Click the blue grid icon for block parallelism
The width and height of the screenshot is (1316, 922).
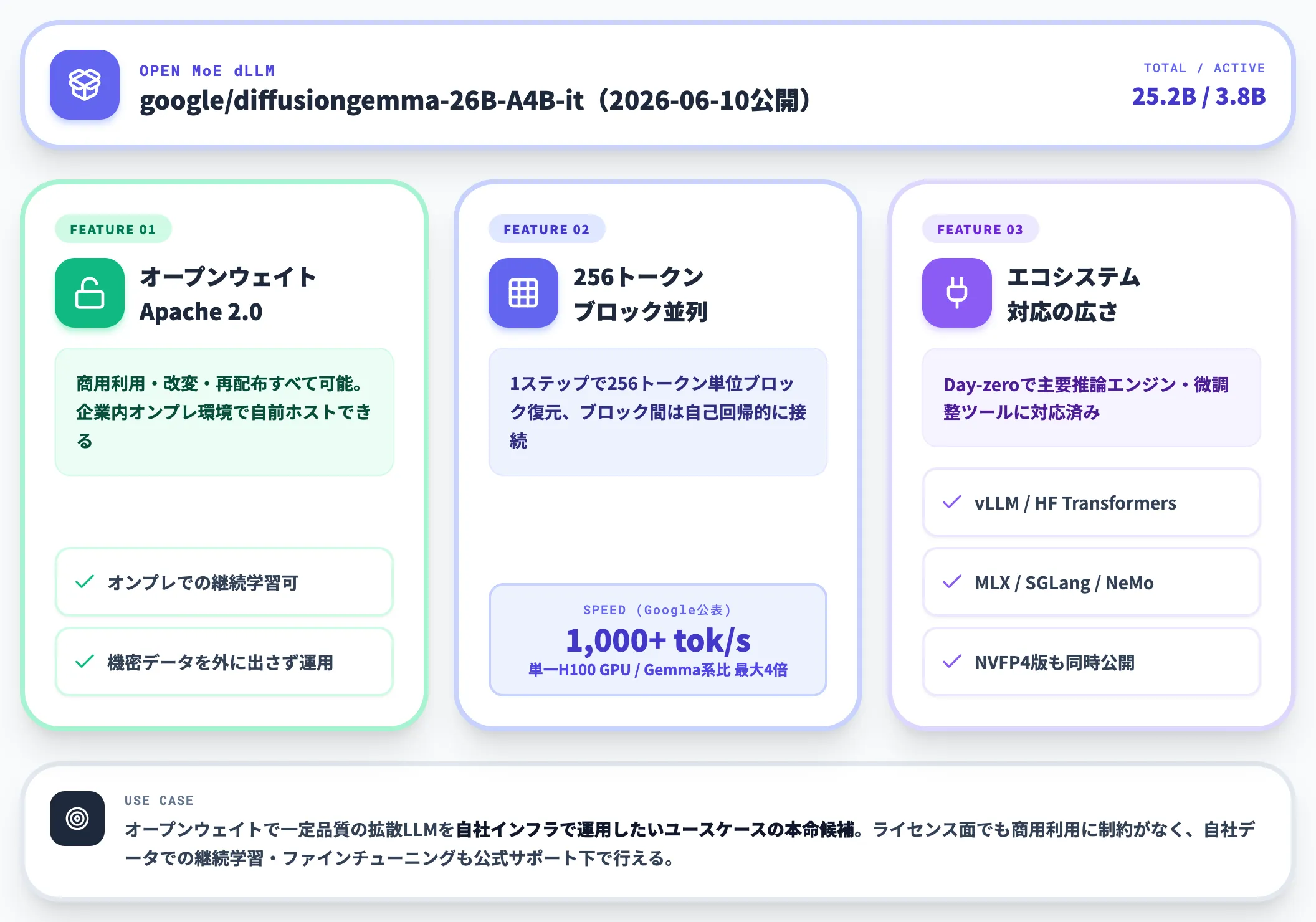(523, 293)
